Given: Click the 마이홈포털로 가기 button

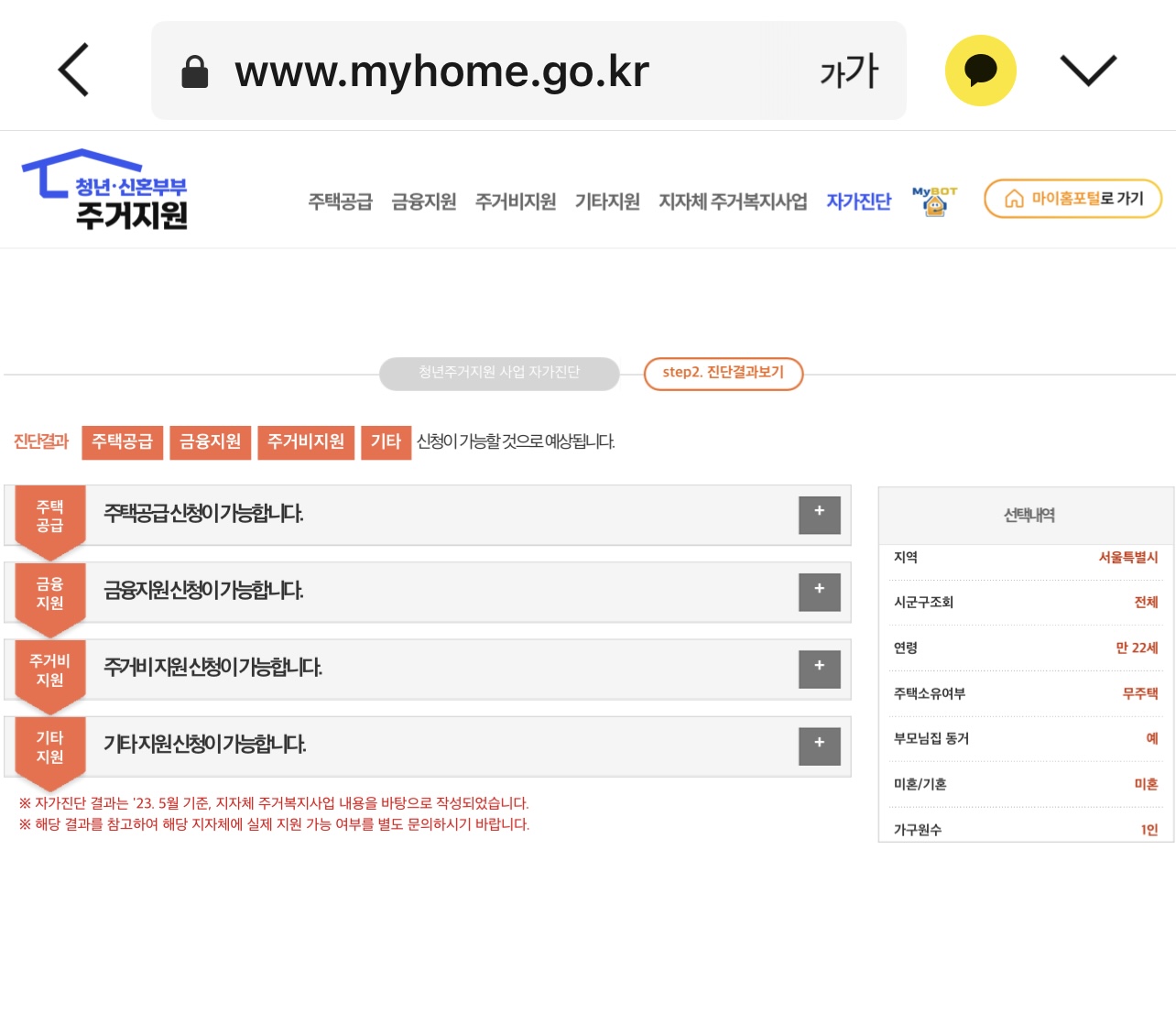Looking at the screenshot, I should pos(1073,199).
